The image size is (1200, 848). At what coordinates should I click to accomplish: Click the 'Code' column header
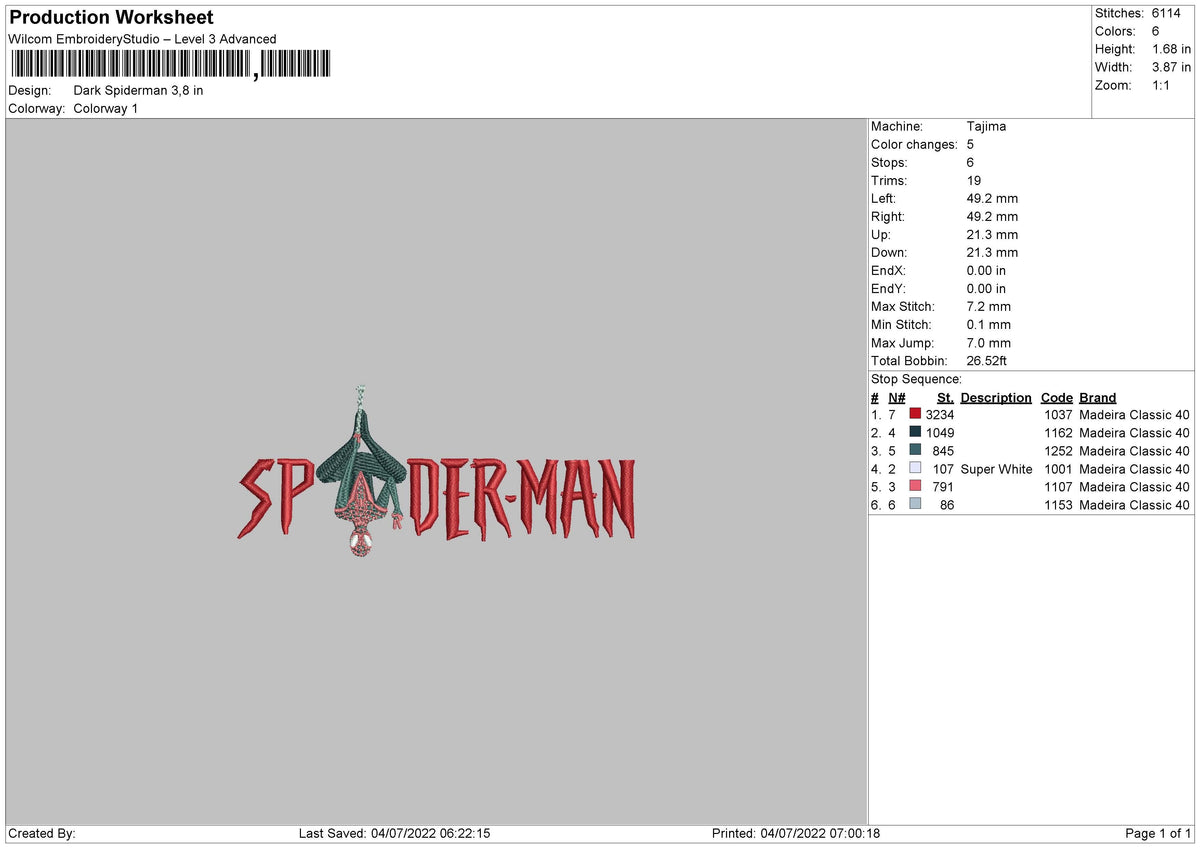(1056, 397)
